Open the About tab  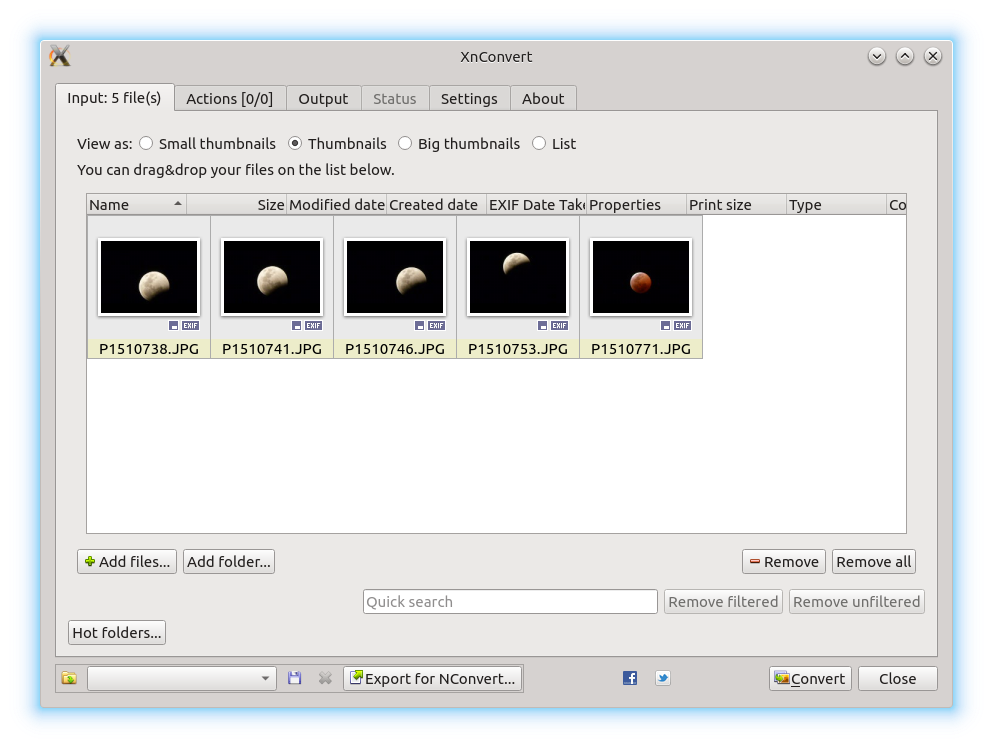pyautogui.click(x=543, y=99)
